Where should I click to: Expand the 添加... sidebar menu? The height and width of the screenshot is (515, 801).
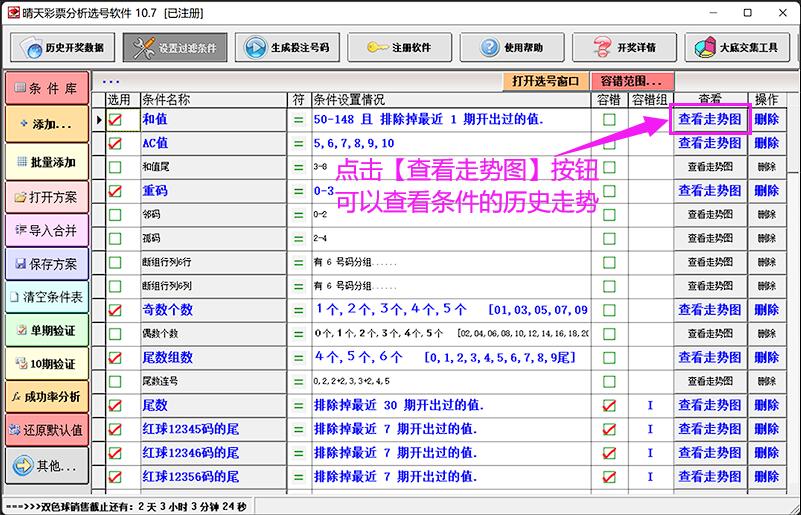46,124
